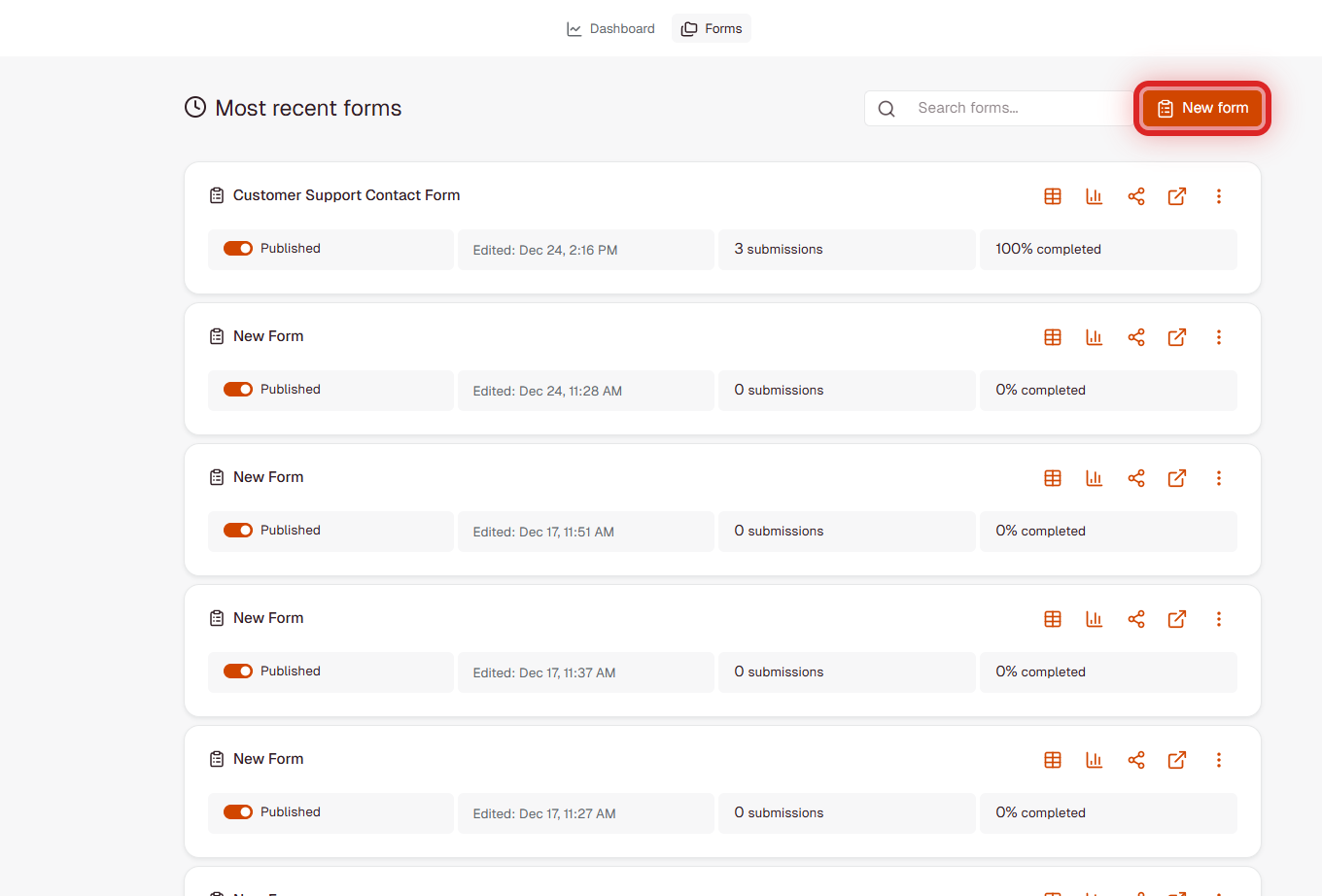The height and width of the screenshot is (896, 1322).
Task: Open the three-dot menu on the New Form edited Dec 24
Action: pos(1218,337)
